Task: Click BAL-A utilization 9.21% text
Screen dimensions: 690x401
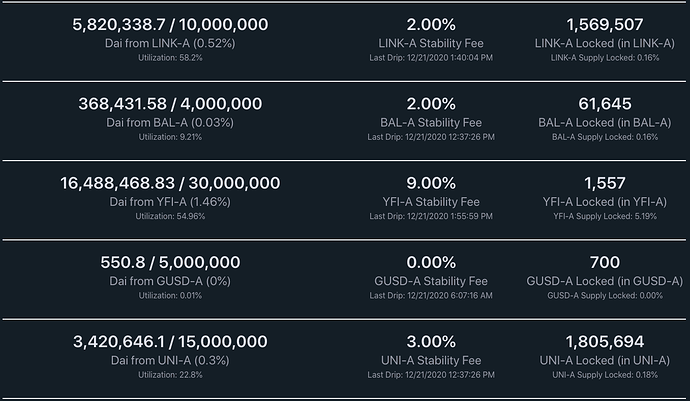Action: [x=170, y=136]
